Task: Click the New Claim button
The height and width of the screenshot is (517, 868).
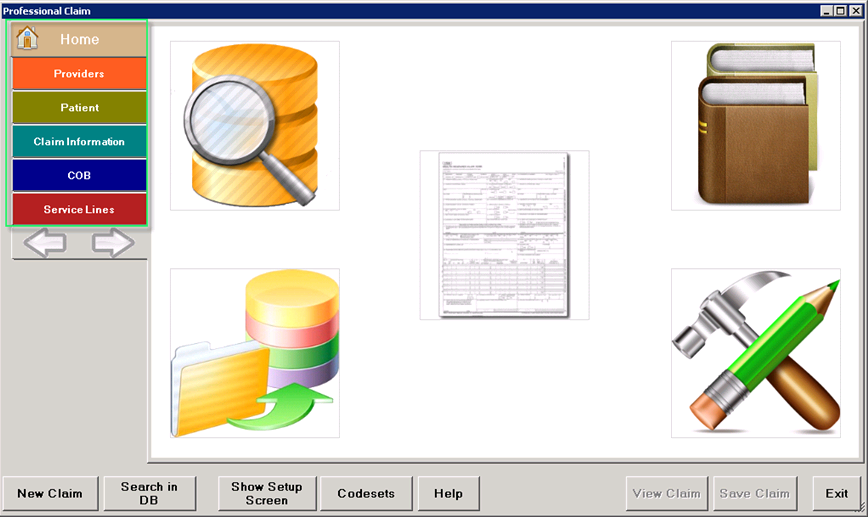Action: (50, 493)
